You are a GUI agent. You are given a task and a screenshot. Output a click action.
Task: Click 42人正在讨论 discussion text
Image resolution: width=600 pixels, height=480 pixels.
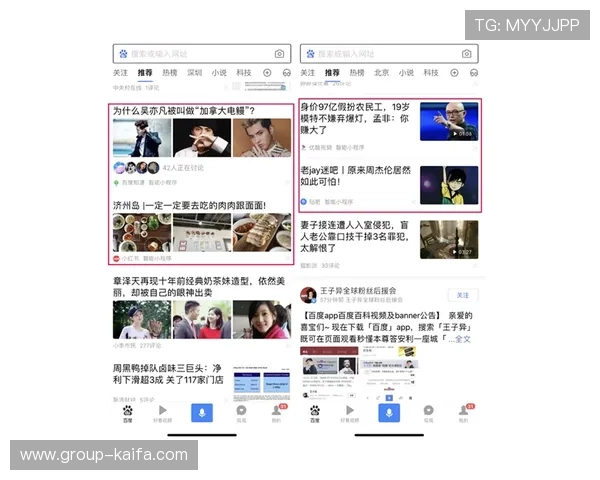pyautogui.click(x=183, y=168)
